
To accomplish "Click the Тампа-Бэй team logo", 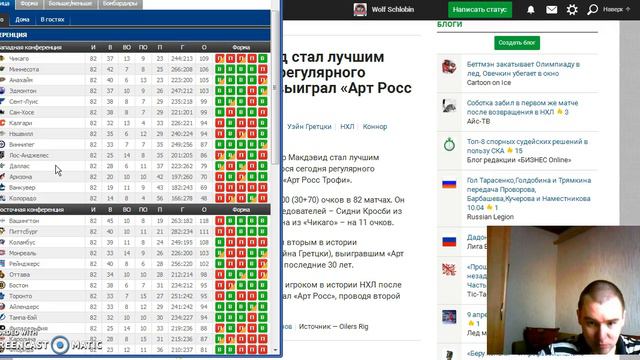I will click(x=2, y=317).
